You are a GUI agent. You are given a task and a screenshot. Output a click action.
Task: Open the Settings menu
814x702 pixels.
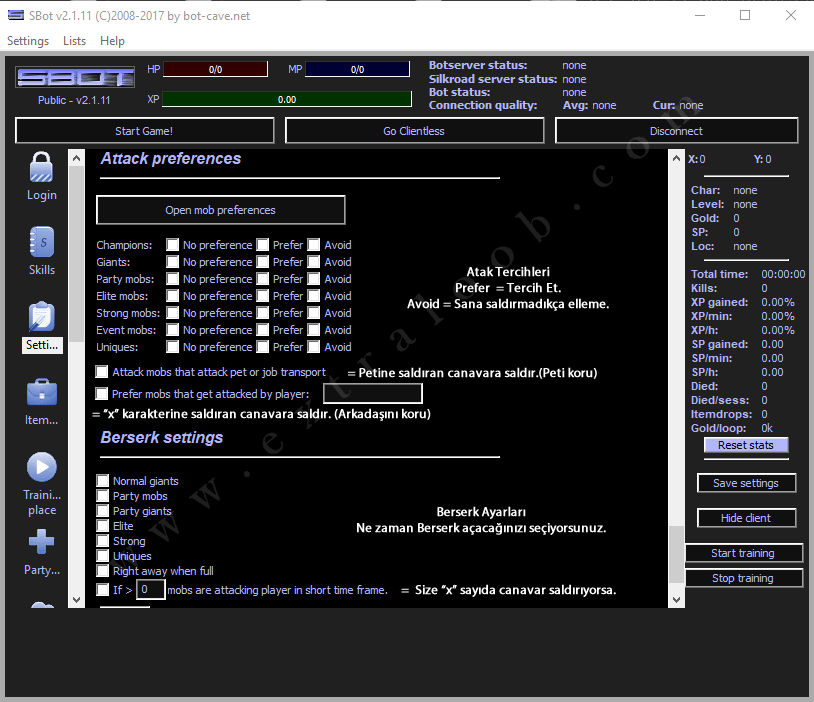tap(28, 41)
